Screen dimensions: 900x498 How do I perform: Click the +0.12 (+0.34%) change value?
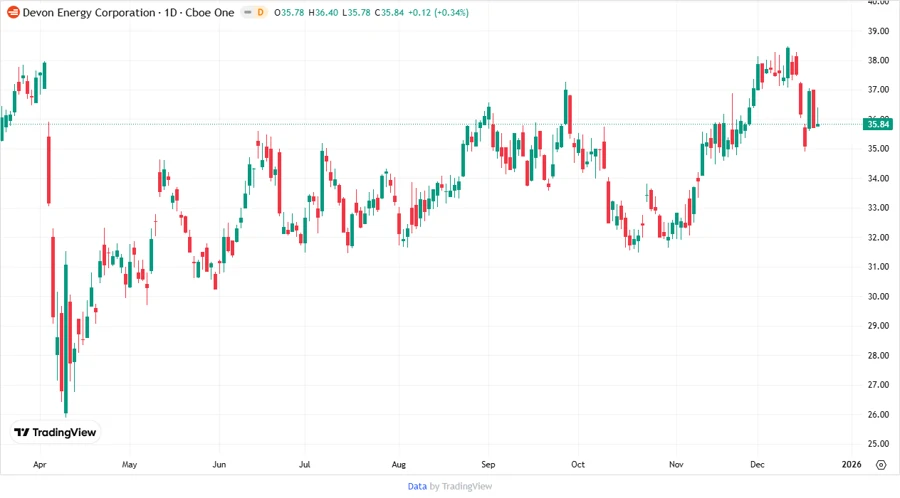click(x=439, y=12)
